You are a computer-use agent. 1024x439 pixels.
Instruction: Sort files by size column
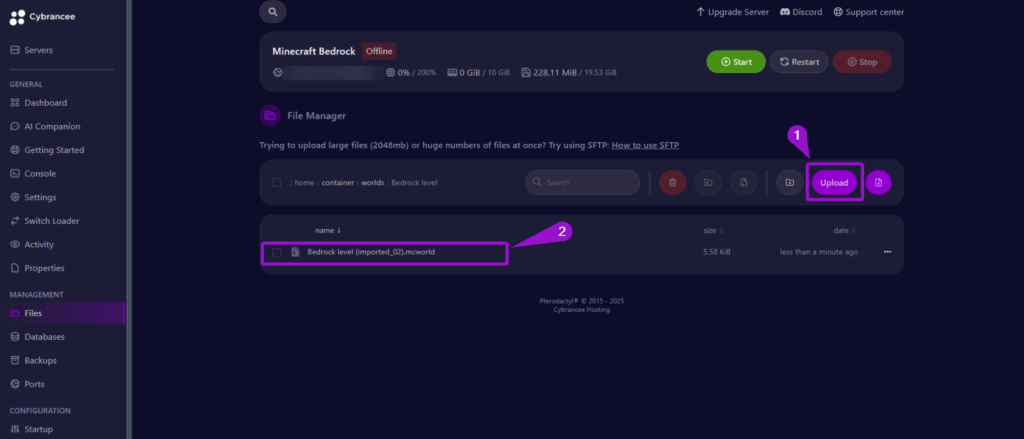tap(712, 231)
